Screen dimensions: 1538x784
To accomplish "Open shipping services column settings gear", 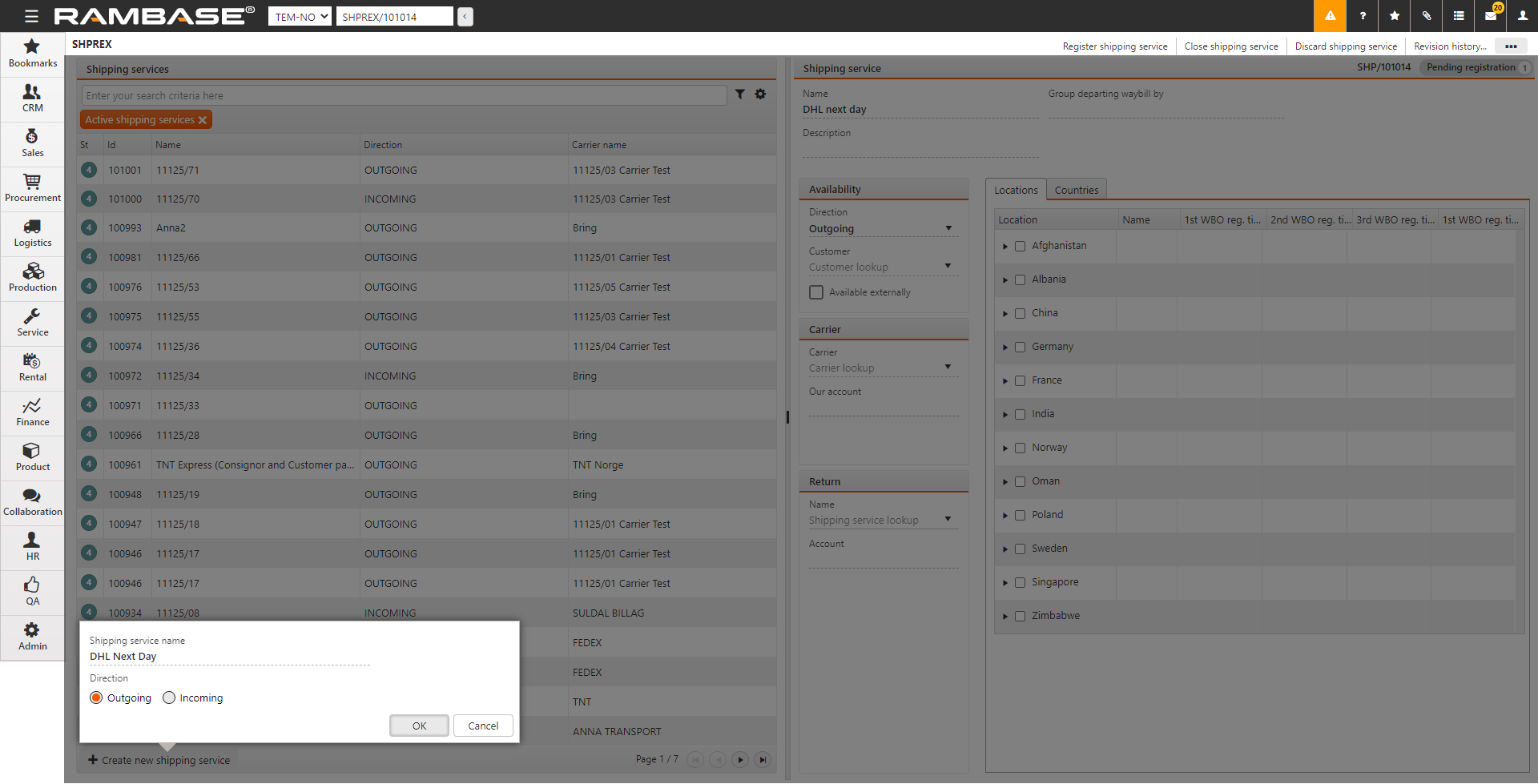I will point(760,94).
